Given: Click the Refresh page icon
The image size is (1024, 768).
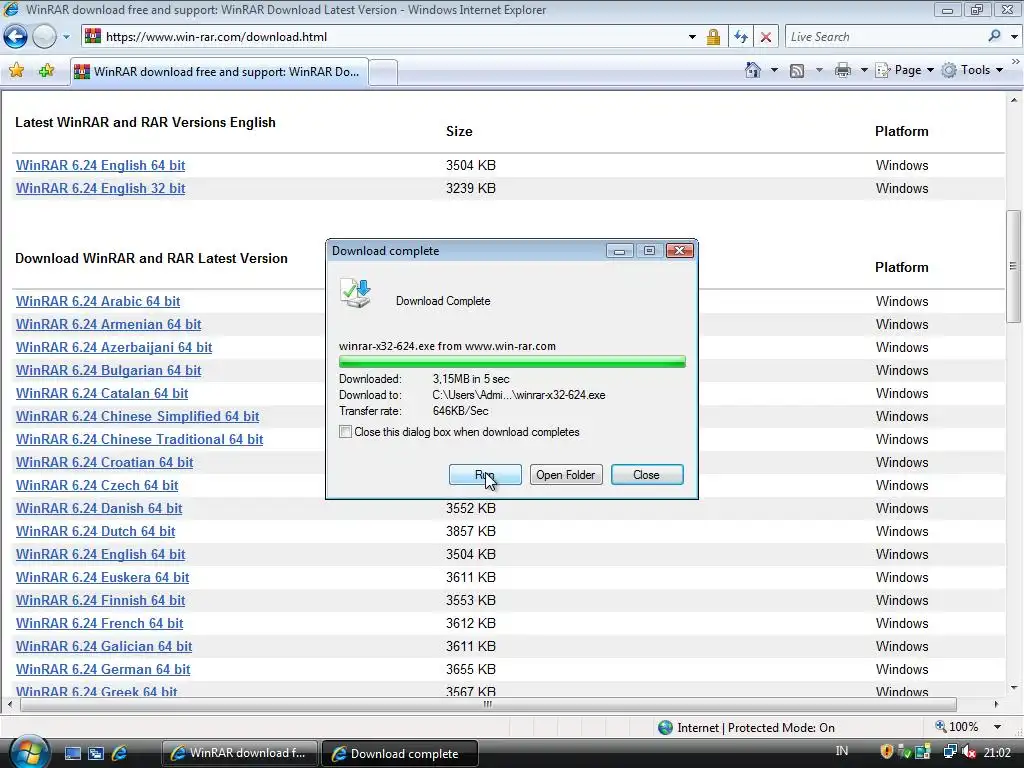Looking at the screenshot, I should [741, 37].
